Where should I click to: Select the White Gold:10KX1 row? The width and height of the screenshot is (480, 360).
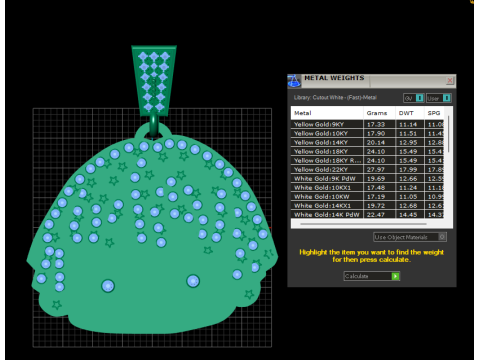[x=368, y=187]
